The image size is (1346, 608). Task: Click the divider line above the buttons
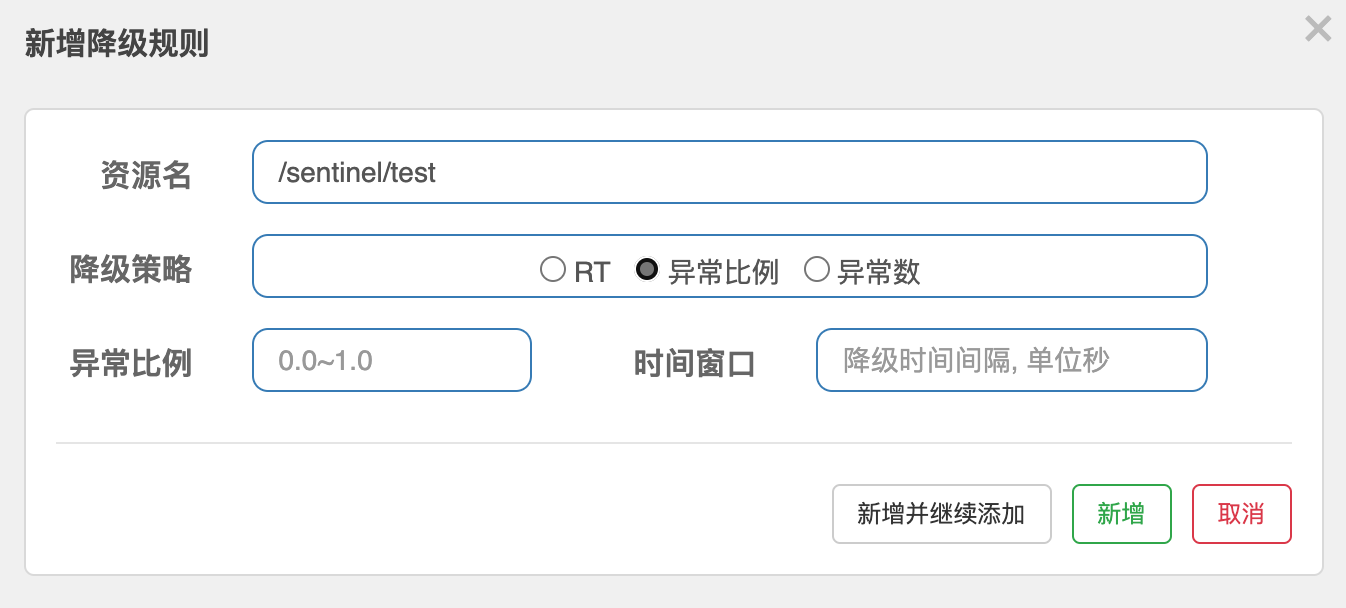pos(673,442)
